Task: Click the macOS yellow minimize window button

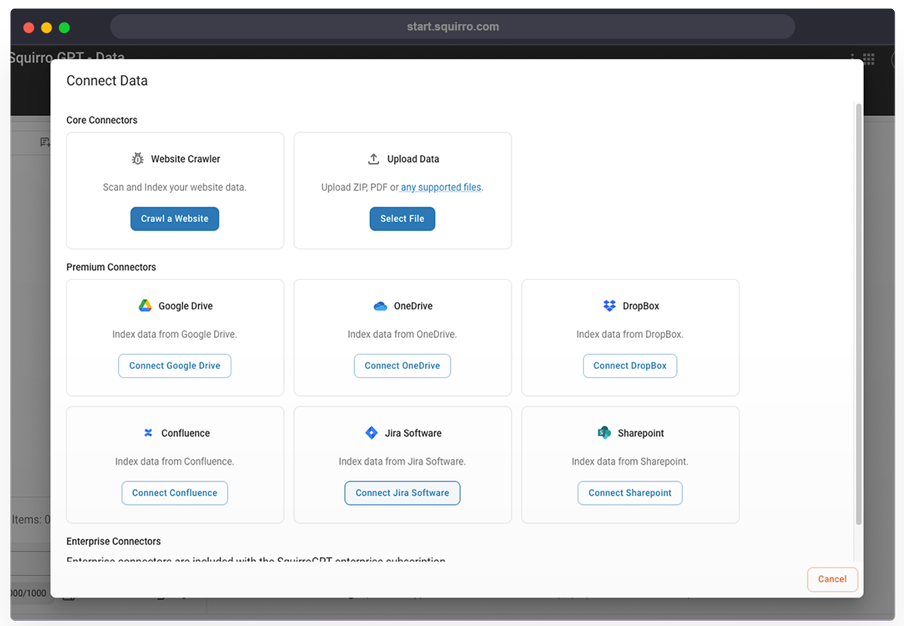Action: [47, 27]
